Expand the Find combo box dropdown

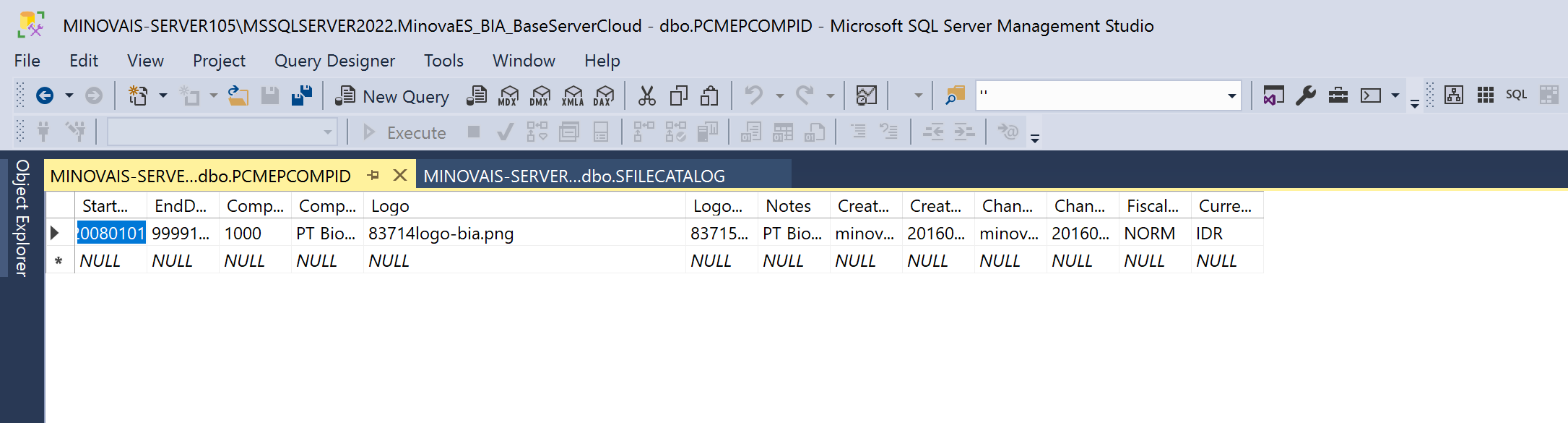[x=1231, y=96]
